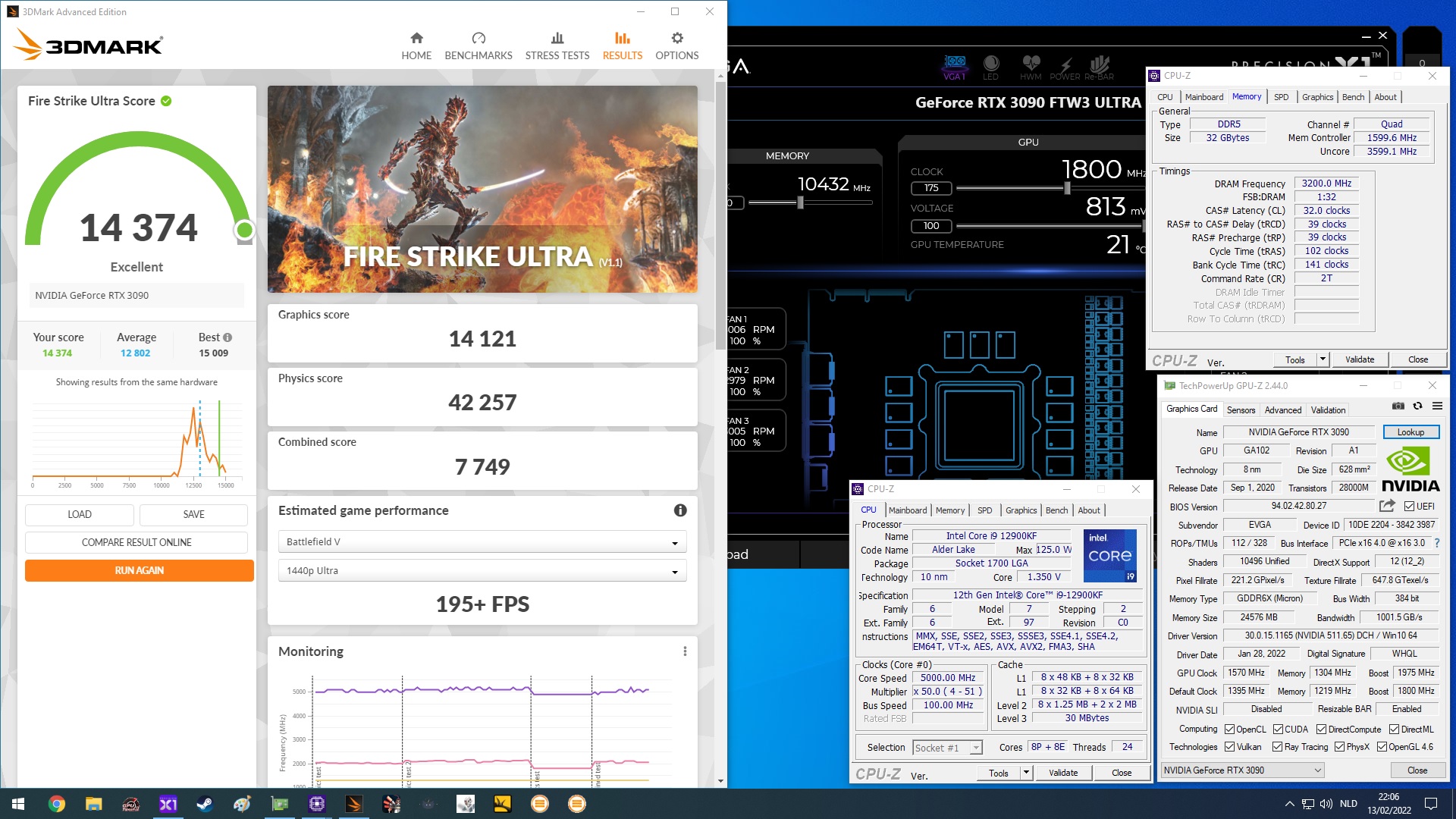The width and height of the screenshot is (1456, 819).
Task: Click Validate in lower CPU-Z window
Action: pos(1063,773)
